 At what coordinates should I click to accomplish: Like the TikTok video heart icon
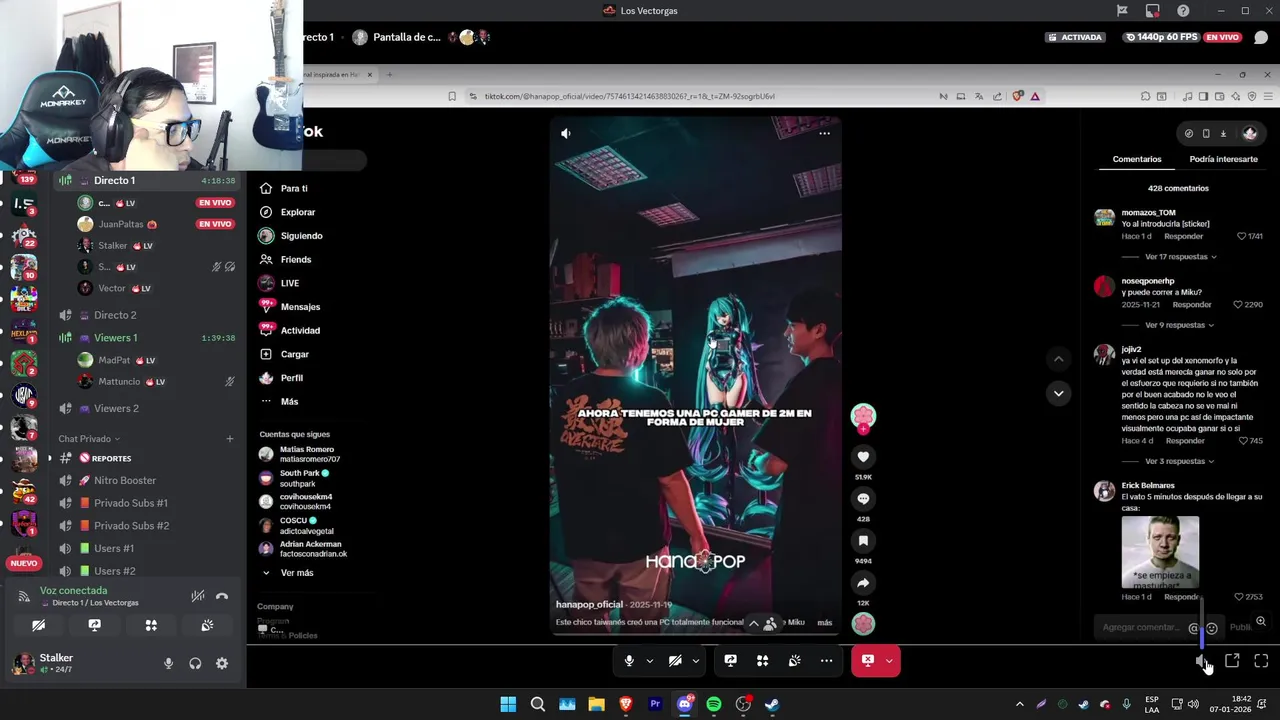863,457
